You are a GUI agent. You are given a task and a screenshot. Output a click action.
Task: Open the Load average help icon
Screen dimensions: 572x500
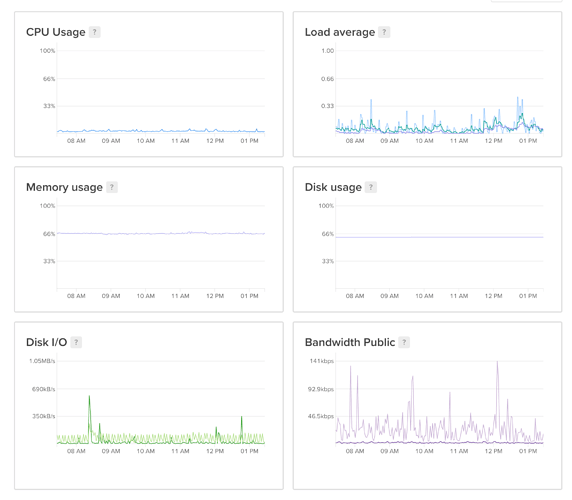pyautogui.click(x=384, y=32)
